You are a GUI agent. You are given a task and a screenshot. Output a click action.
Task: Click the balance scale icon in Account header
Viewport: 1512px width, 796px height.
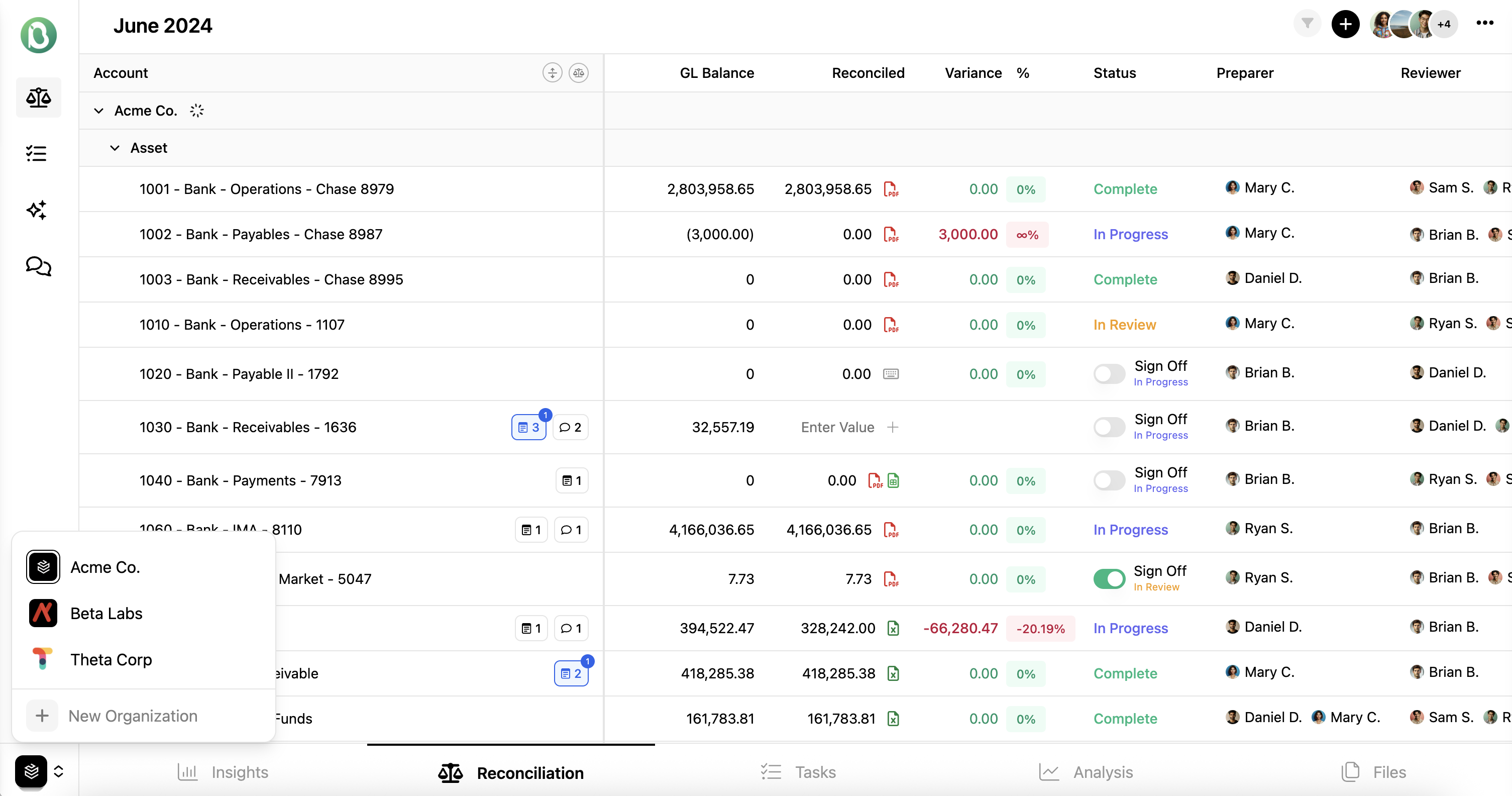point(578,73)
